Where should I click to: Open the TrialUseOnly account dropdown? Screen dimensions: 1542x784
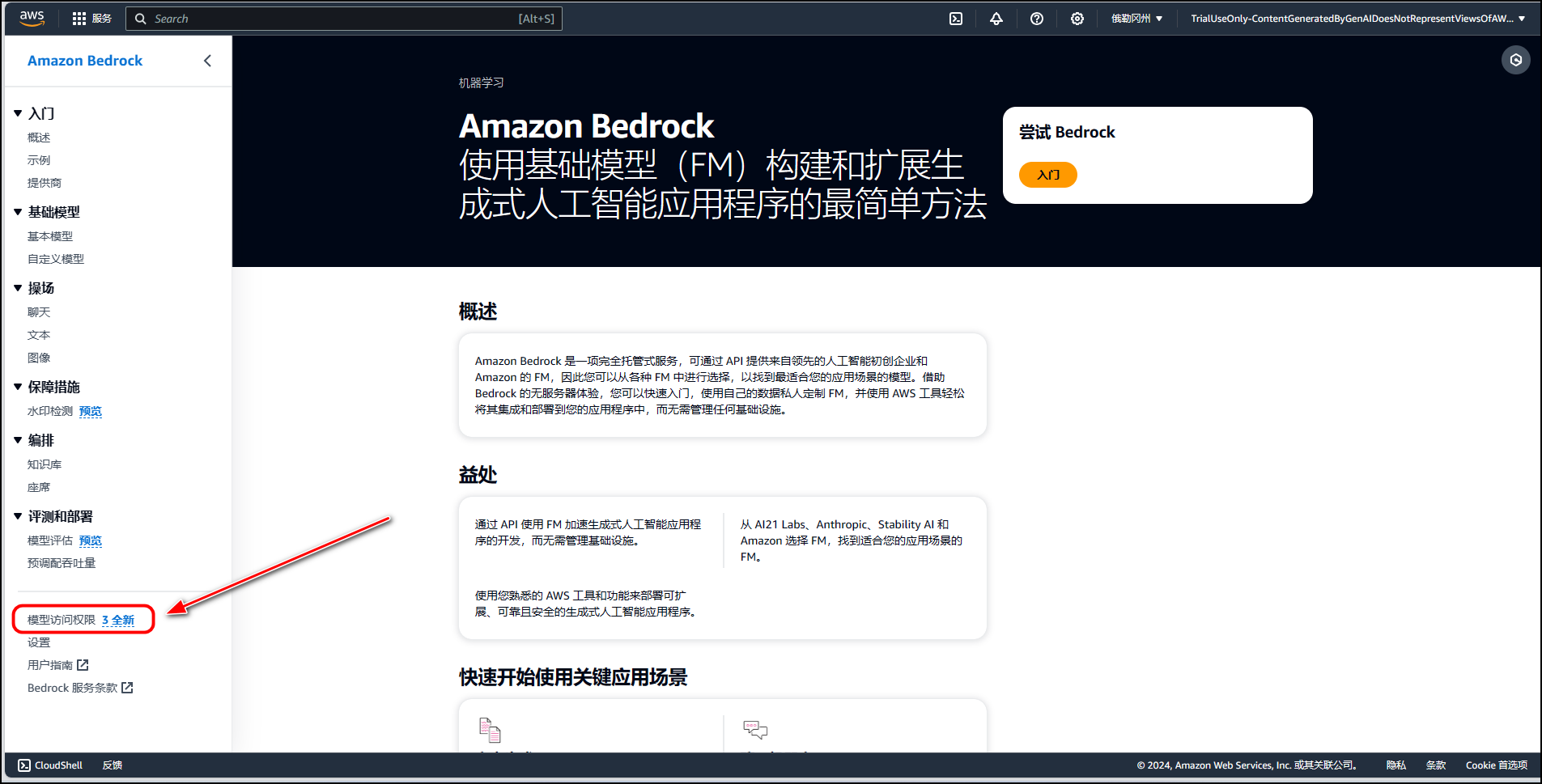(x=1357, y=19)
